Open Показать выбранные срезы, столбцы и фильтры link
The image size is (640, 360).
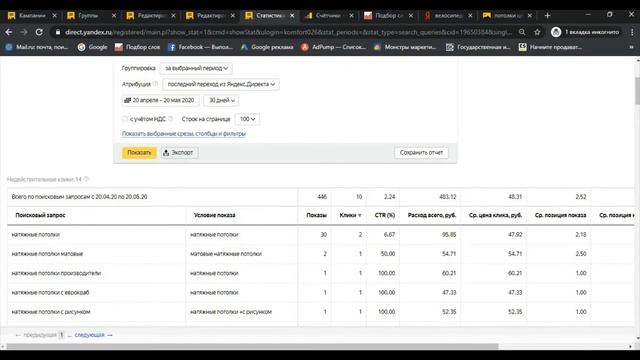184,134
